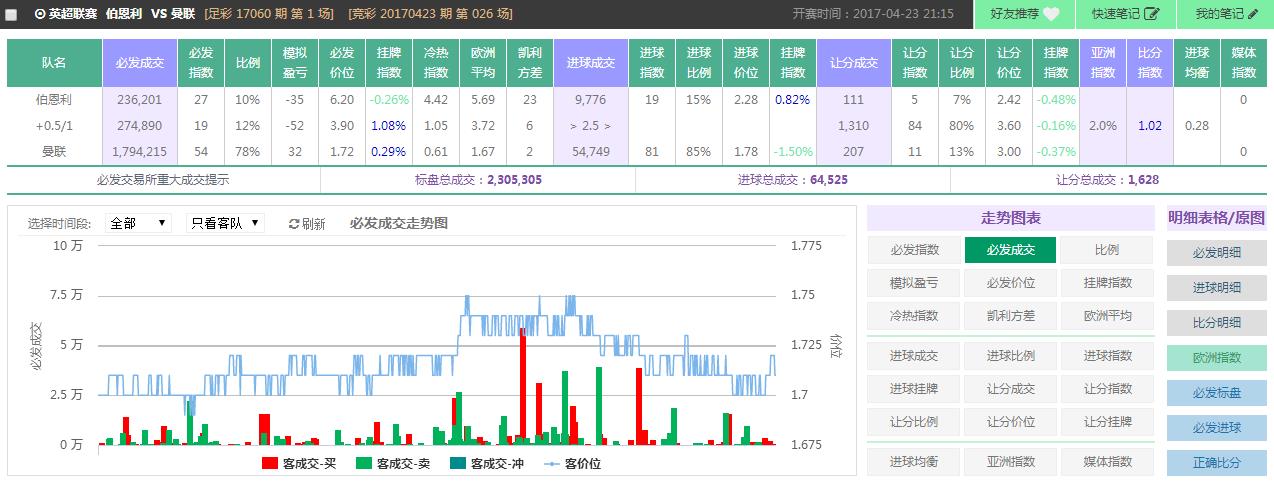Screen dimensions: 1274x484
Task: Click the 标盘总成交 2,305,305 summary
Action: pyautogui.click(x=478, y=180)
